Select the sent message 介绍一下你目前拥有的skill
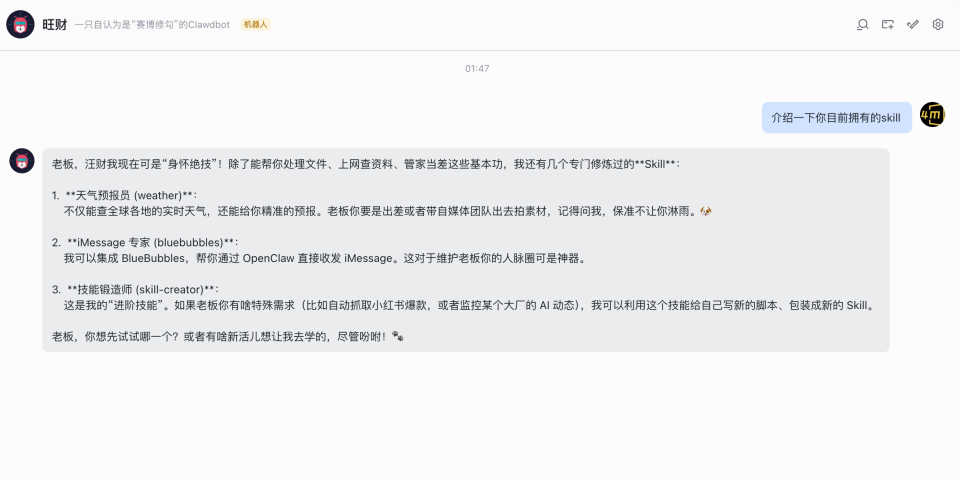The width and height of the screenshot is (960, 480). (836, 118)
